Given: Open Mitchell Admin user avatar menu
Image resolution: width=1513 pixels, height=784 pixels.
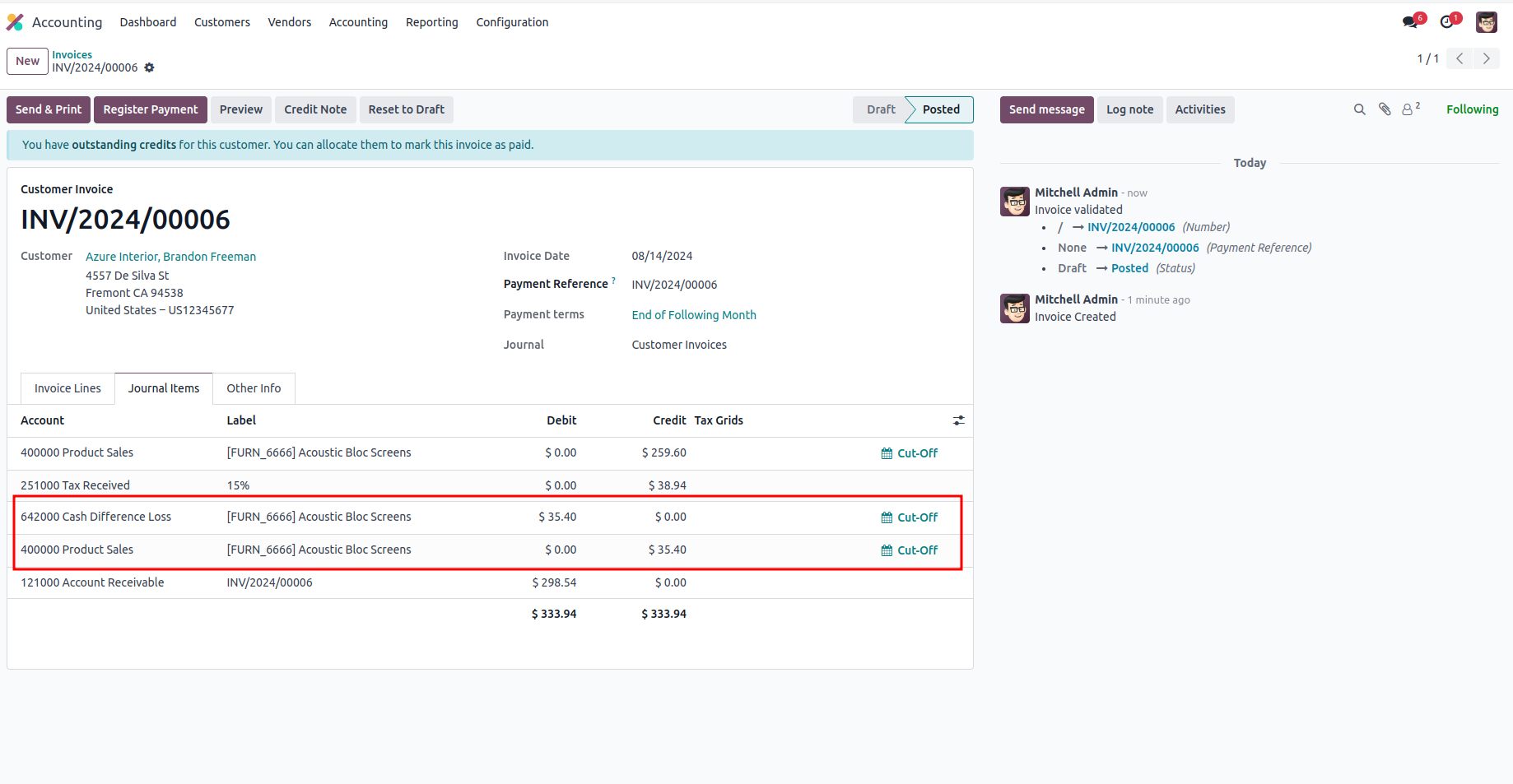Looking at the screenshot, I should point(1487,22).
